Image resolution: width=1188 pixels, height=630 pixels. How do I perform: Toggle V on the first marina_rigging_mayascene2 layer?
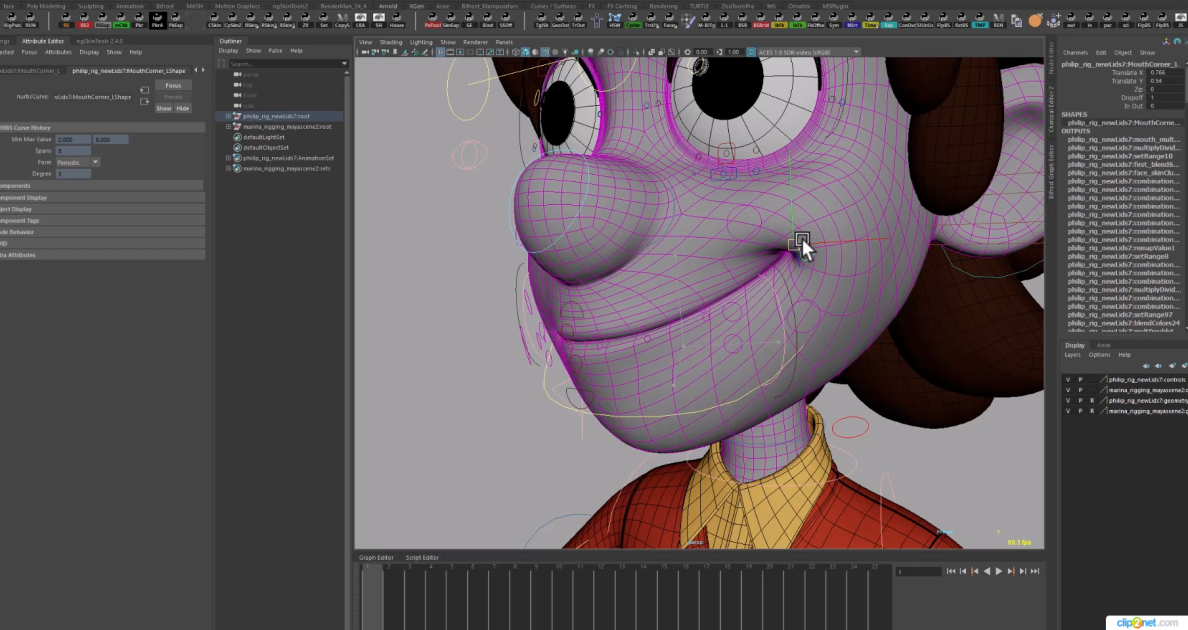1068,390
